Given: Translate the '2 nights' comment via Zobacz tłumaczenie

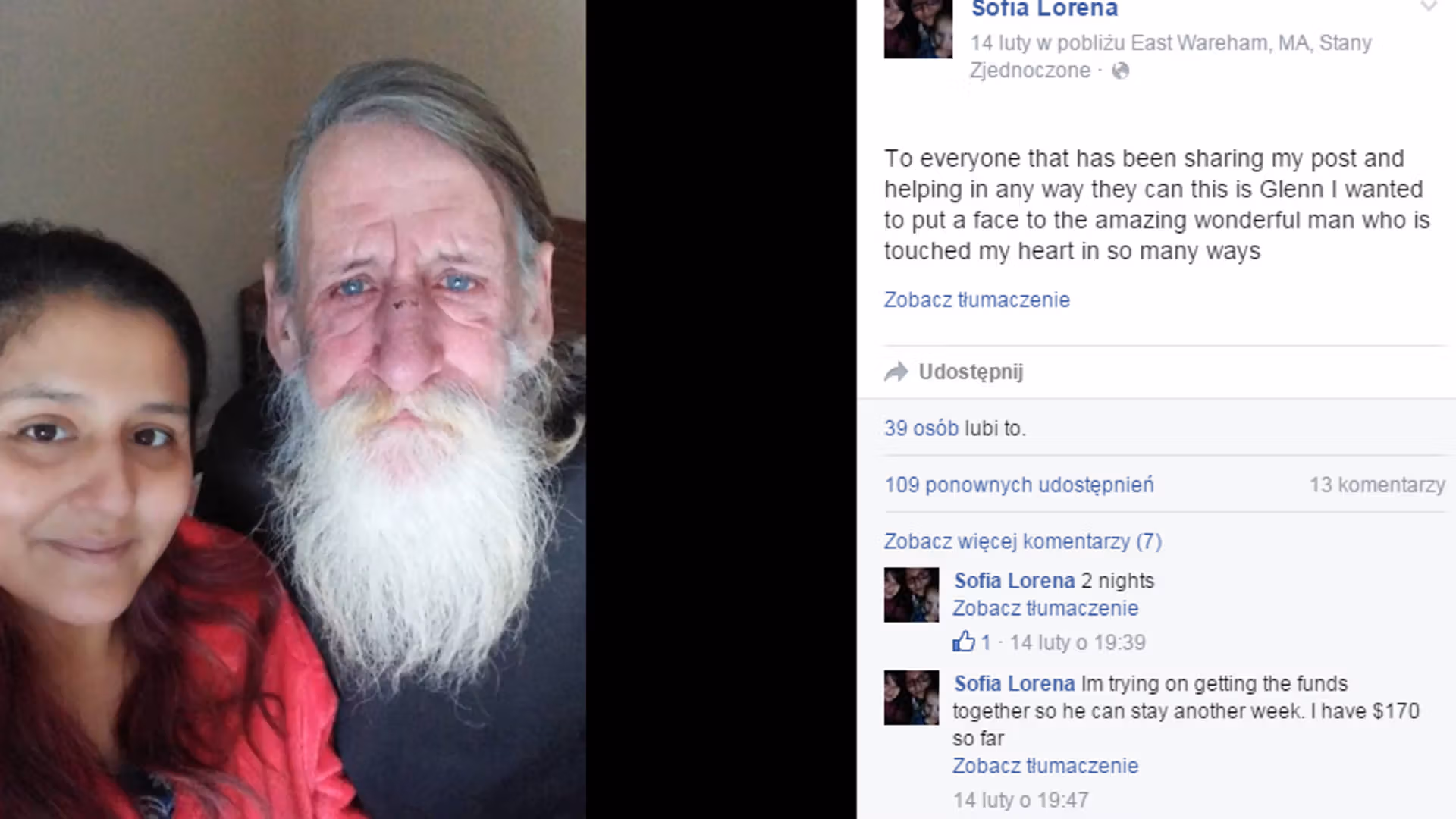Looking at the screenshot, I should [1045, 608].
